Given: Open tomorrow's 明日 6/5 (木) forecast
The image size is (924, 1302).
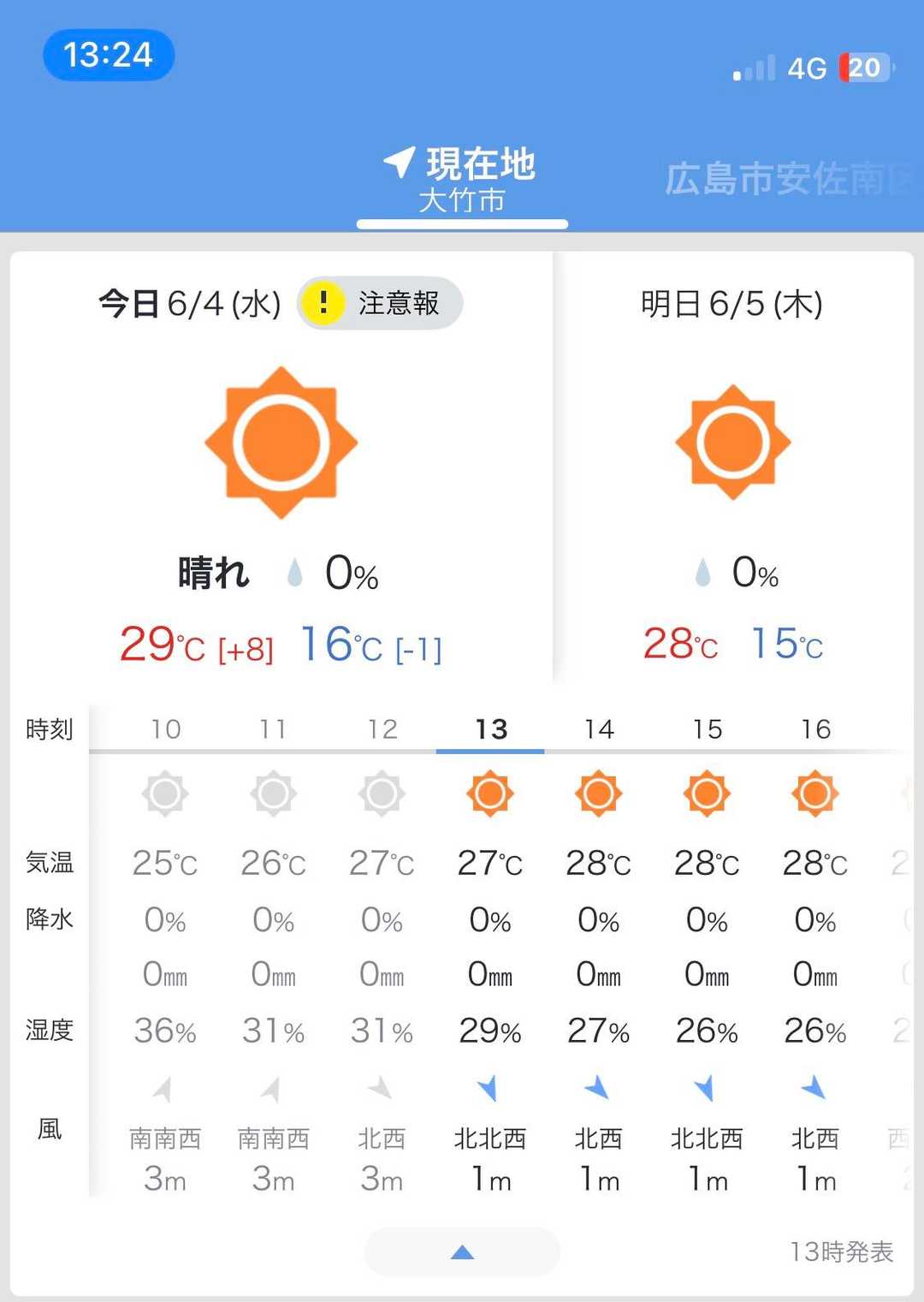Looking at the screenshot, I should coord(731,304).
